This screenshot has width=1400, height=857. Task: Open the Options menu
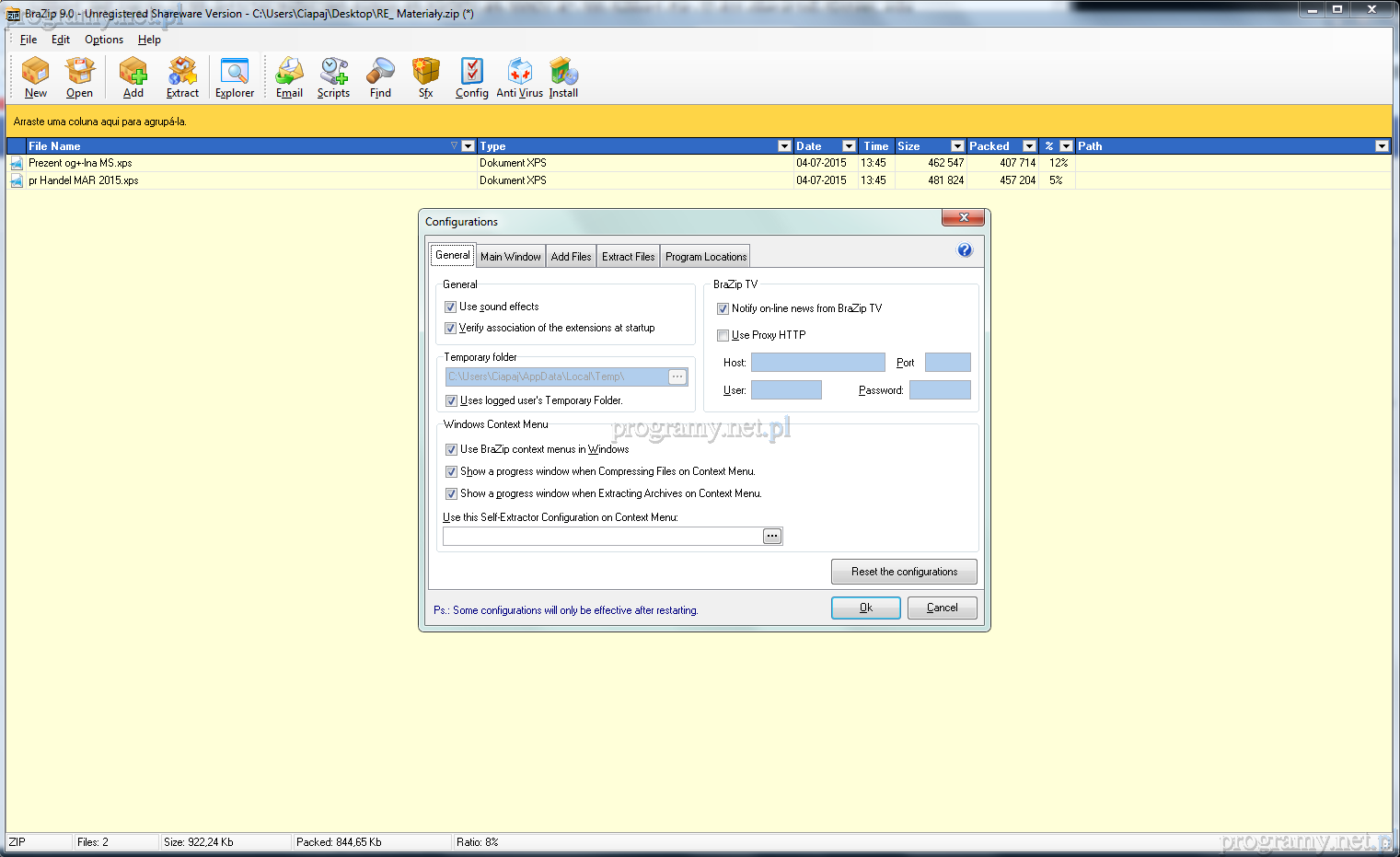pos(103,40)
